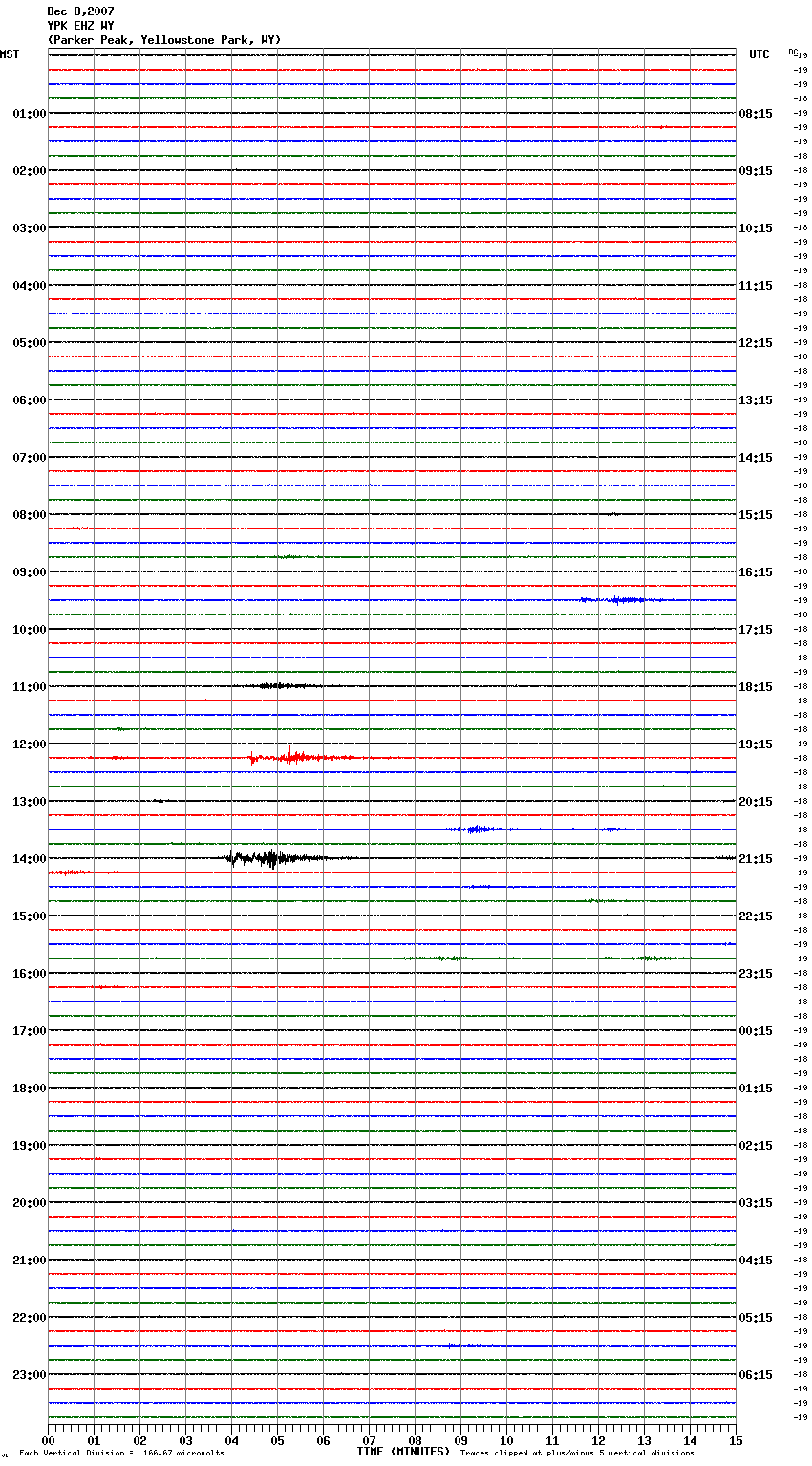Click the 'Traces clipped at plus/minus 5 vertical divisions' note
This screenshot has width=812, height=1466.
point(577,1453)
